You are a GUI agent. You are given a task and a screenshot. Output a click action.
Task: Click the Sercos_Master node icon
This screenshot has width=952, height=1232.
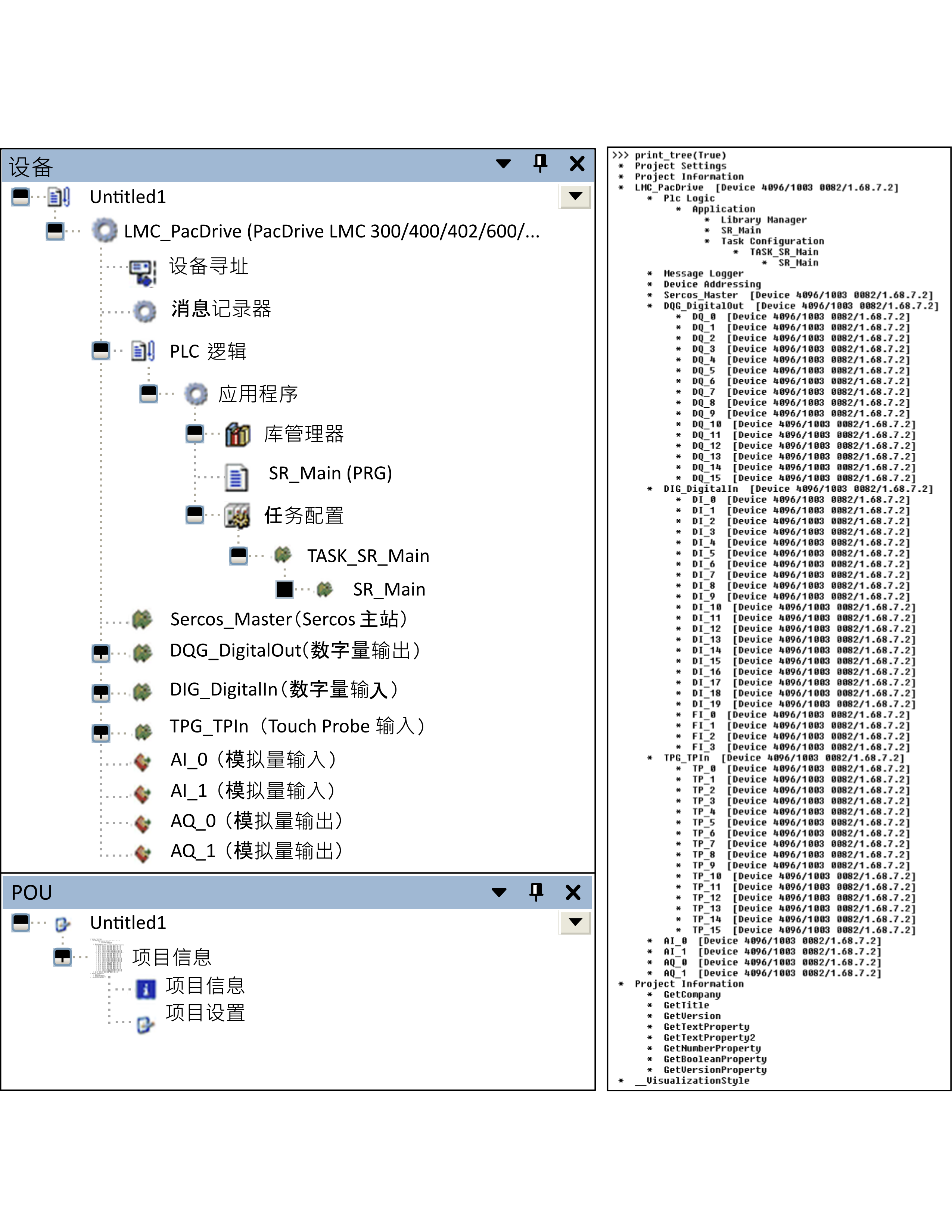(x=142, y=619)
